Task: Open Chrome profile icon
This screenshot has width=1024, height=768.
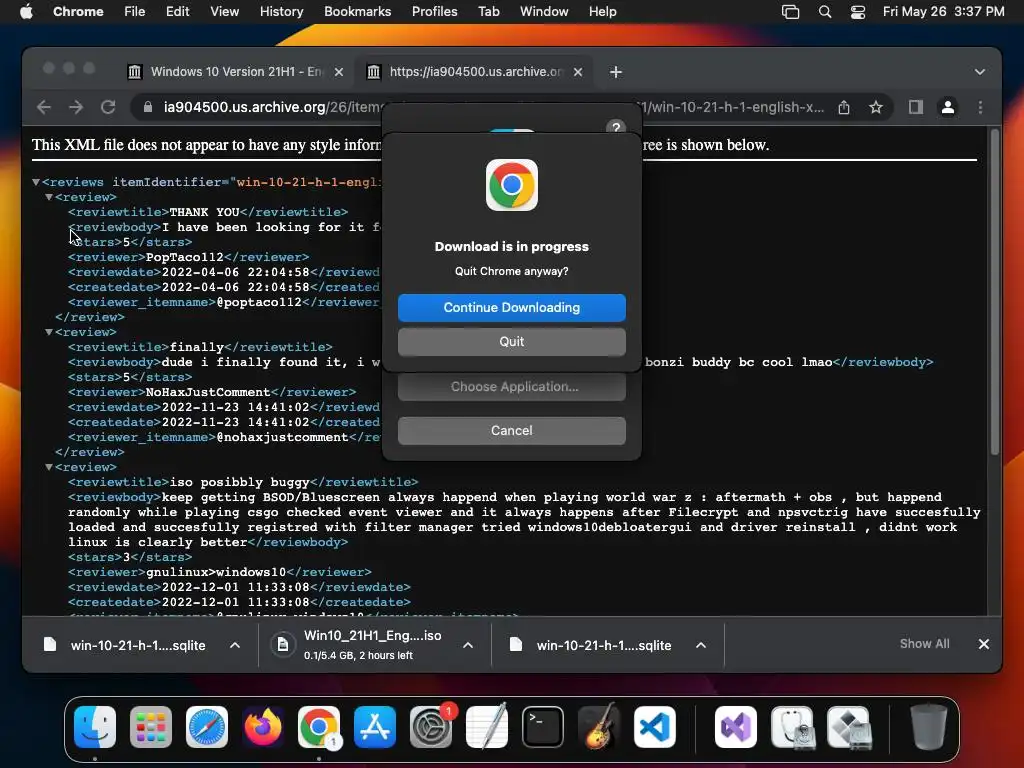Action: pyautogui.click(x=948, y=107)
